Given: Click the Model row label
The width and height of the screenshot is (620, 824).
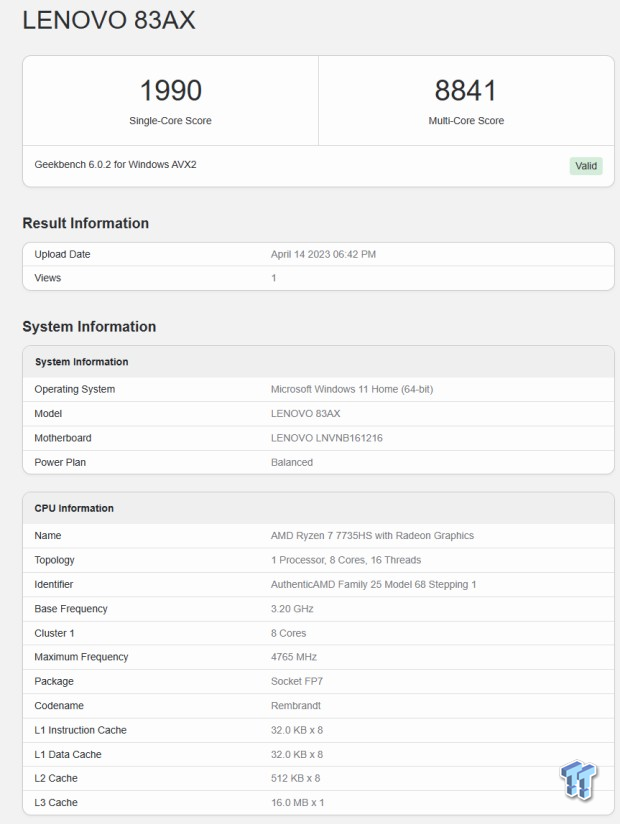Looking at the screenshot, I should point(48,414).
